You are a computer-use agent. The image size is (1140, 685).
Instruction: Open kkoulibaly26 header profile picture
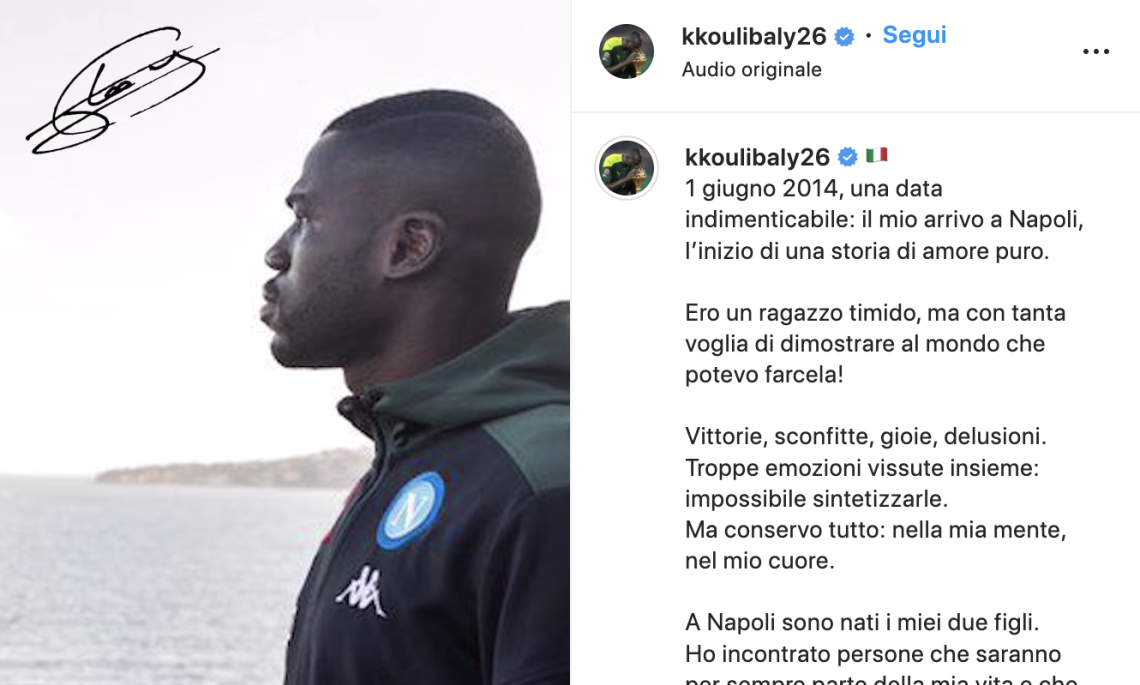click(626, 52)
